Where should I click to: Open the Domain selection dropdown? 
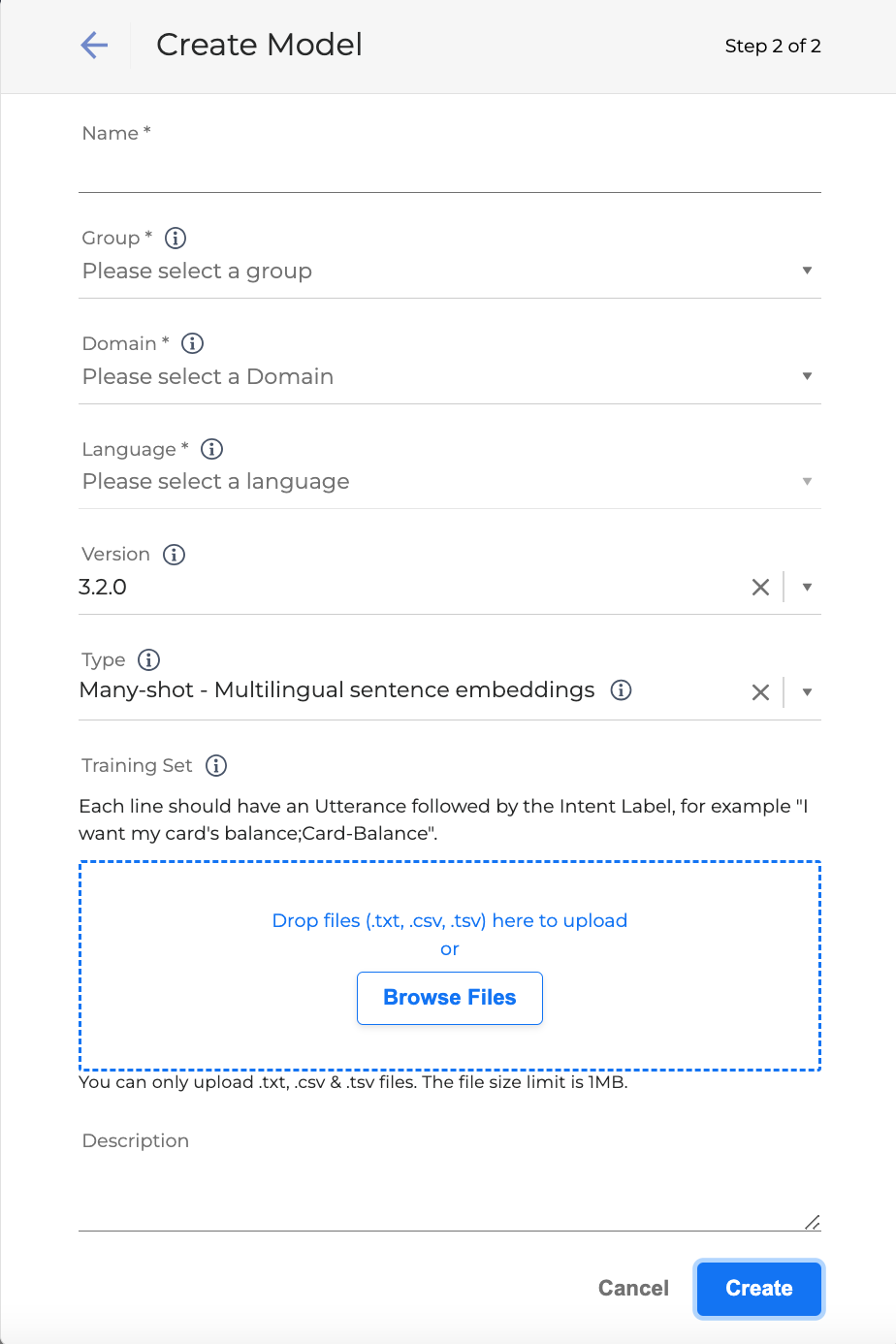(807, 376)
